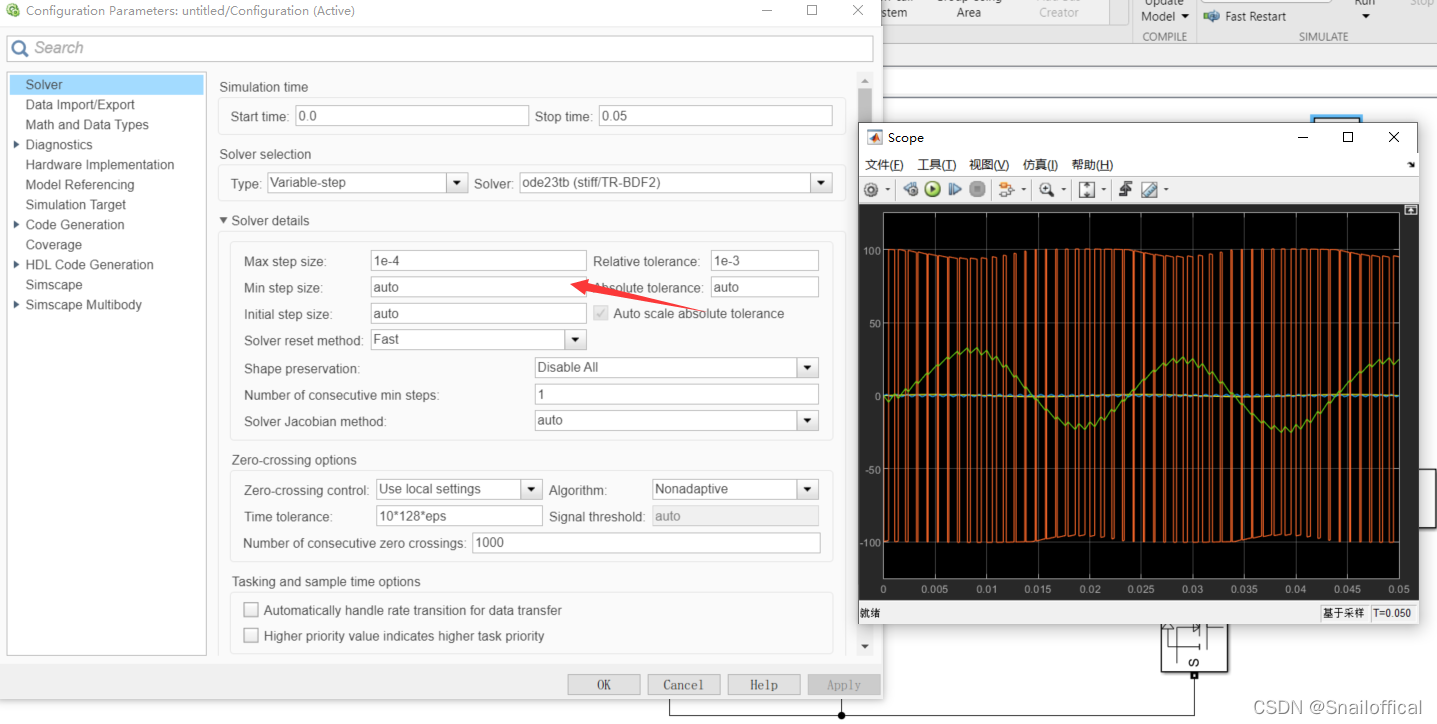Screen dimensions: 1437x724
Task: Expand the Diagnostics tree node
Action: 16,145
